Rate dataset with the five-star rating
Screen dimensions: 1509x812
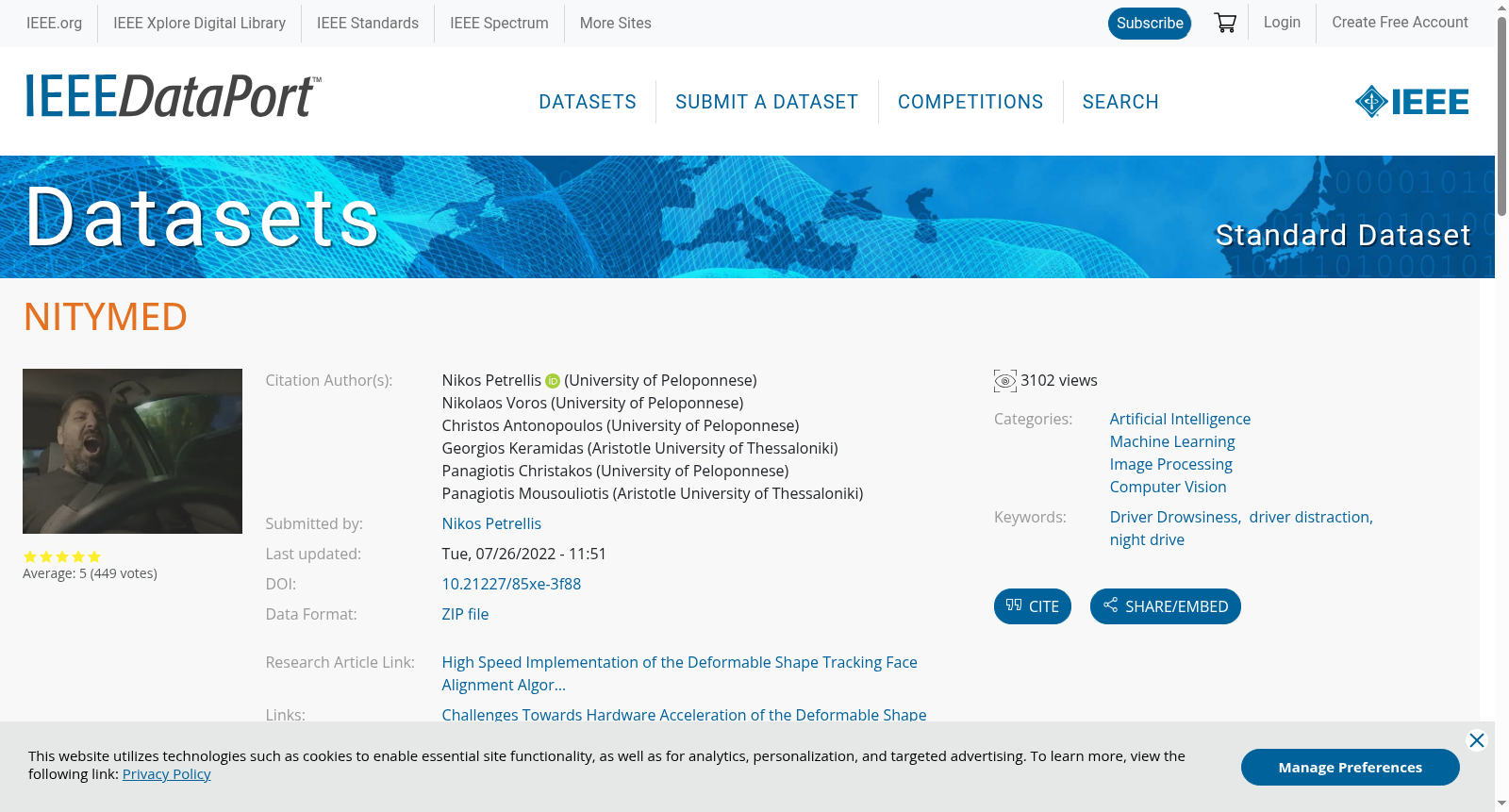pos(62,556)
